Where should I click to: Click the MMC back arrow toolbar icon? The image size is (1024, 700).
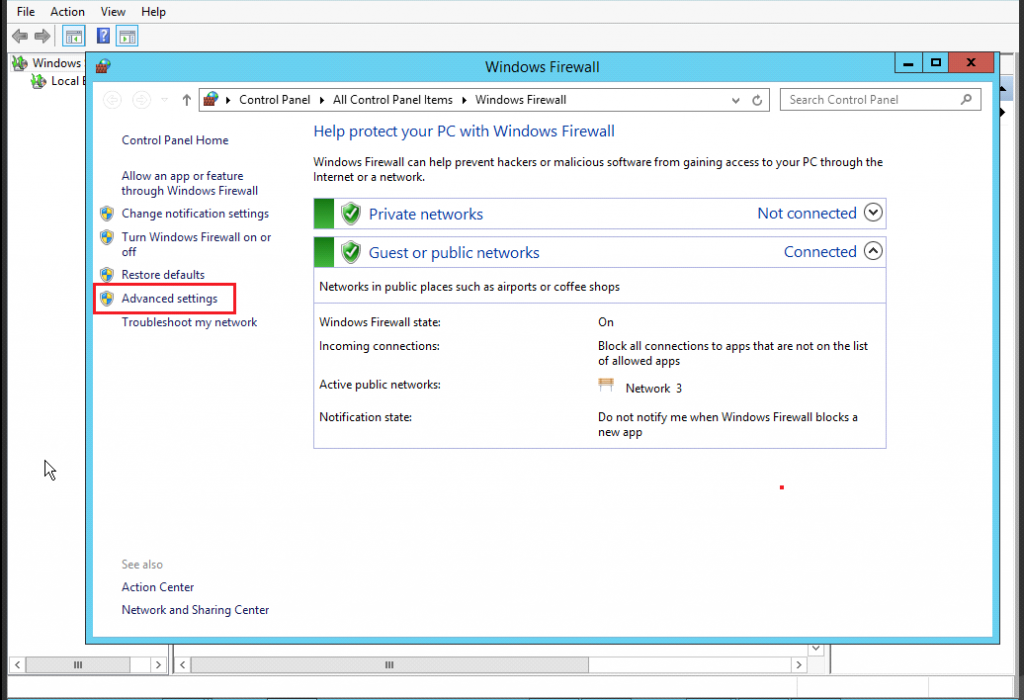point(20,36)
